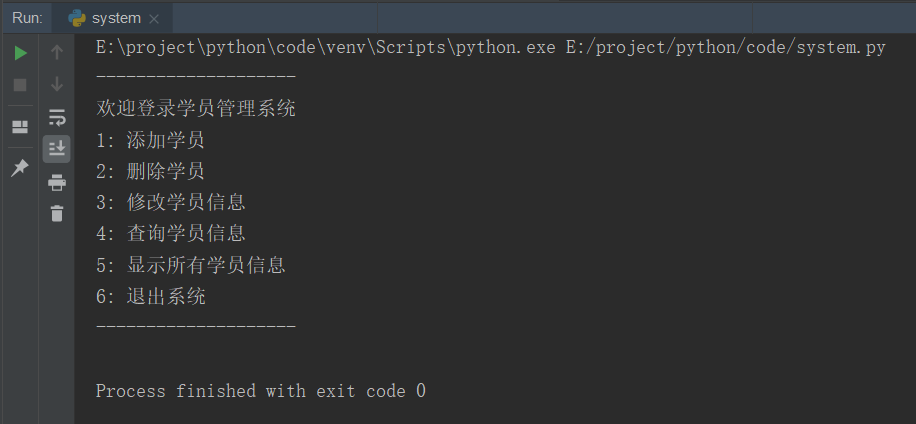916x424 pixels.
Task: Clear console with the trash icon
Action: point(57,213)
